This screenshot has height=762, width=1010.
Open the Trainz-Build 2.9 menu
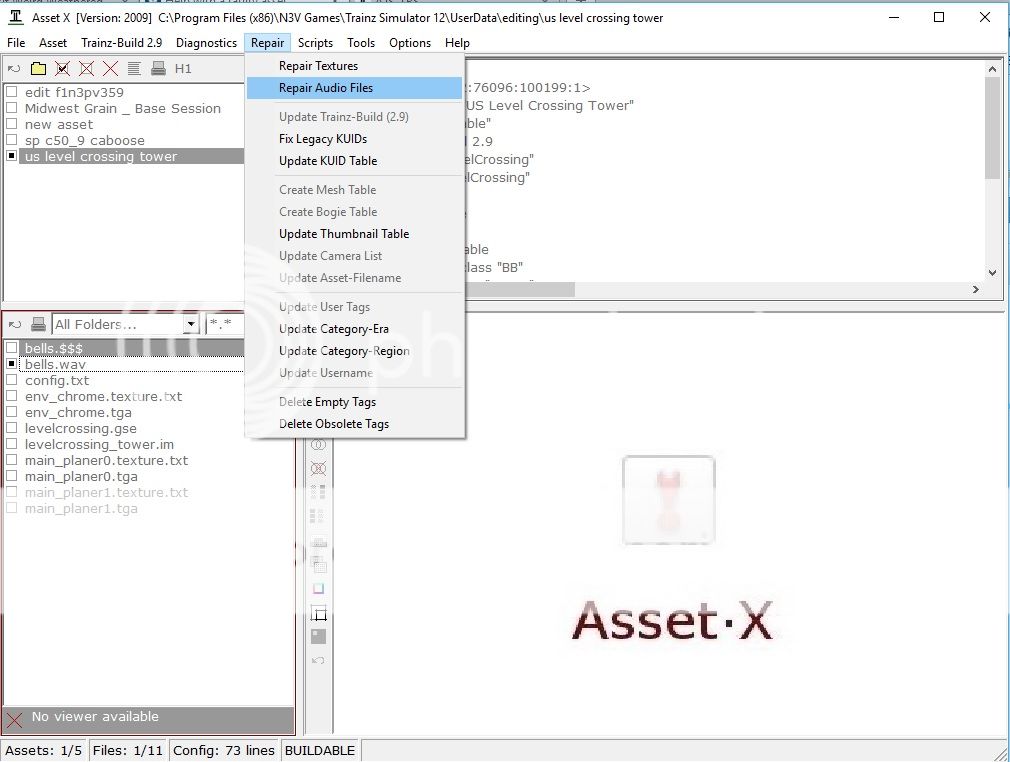122,43
